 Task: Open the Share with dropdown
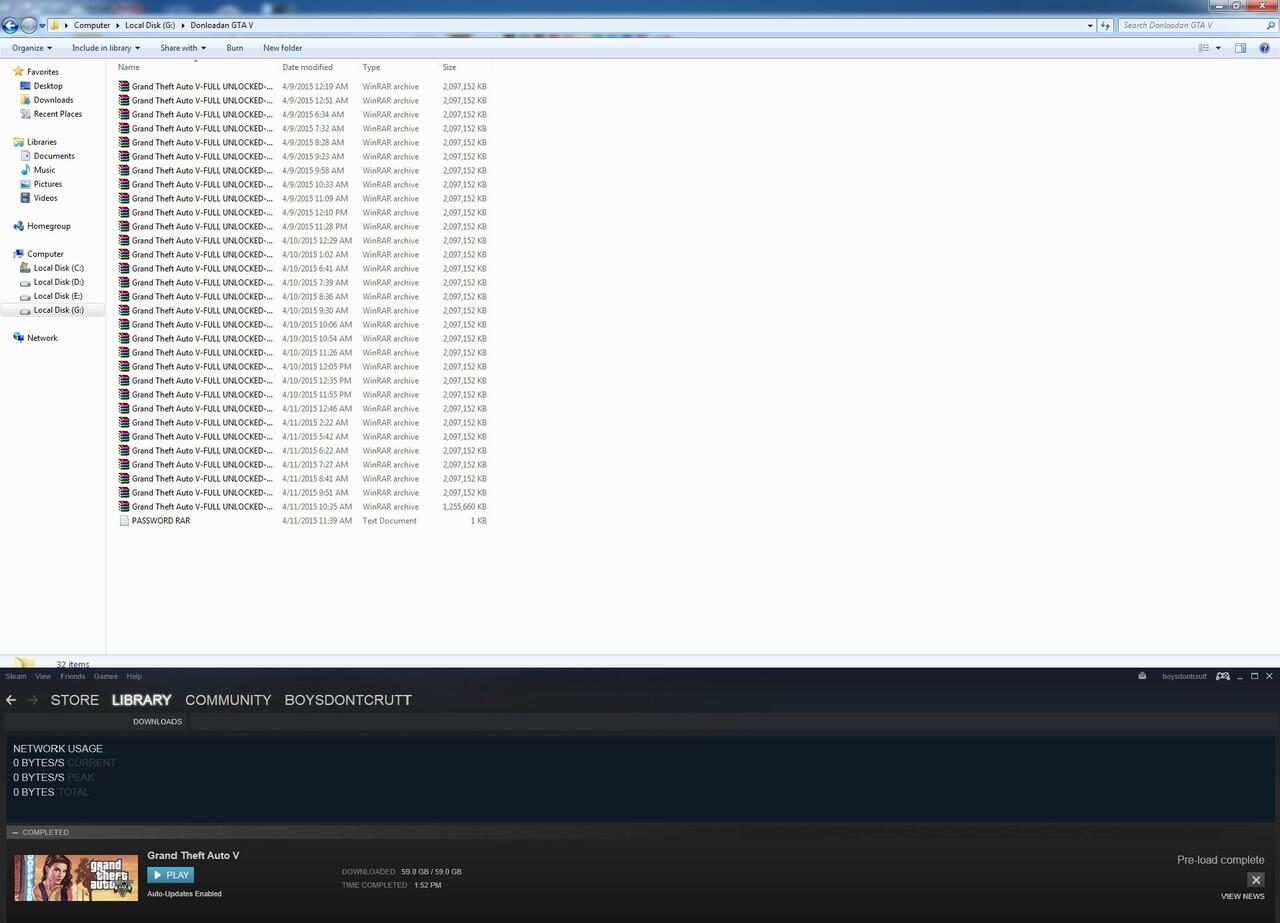183,48
